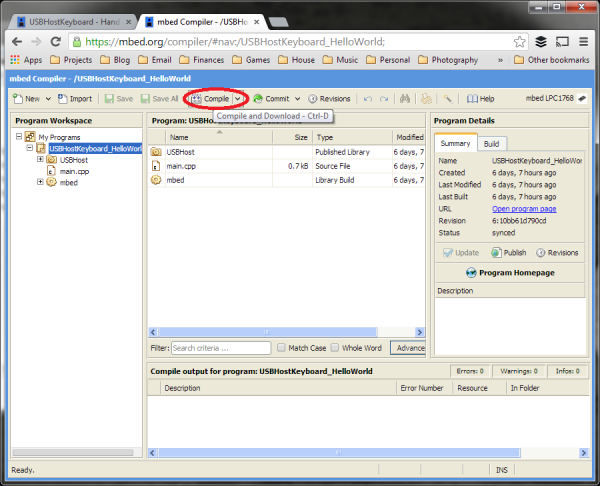Click the Compile button
This screenshot has height=486, width=600.
[210, 99]
